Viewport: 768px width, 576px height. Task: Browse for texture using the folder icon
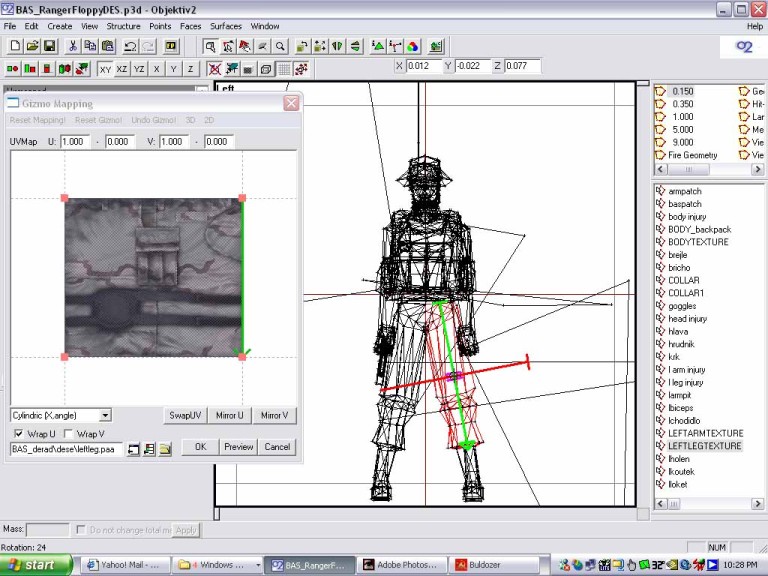click(x=166, y=450)
